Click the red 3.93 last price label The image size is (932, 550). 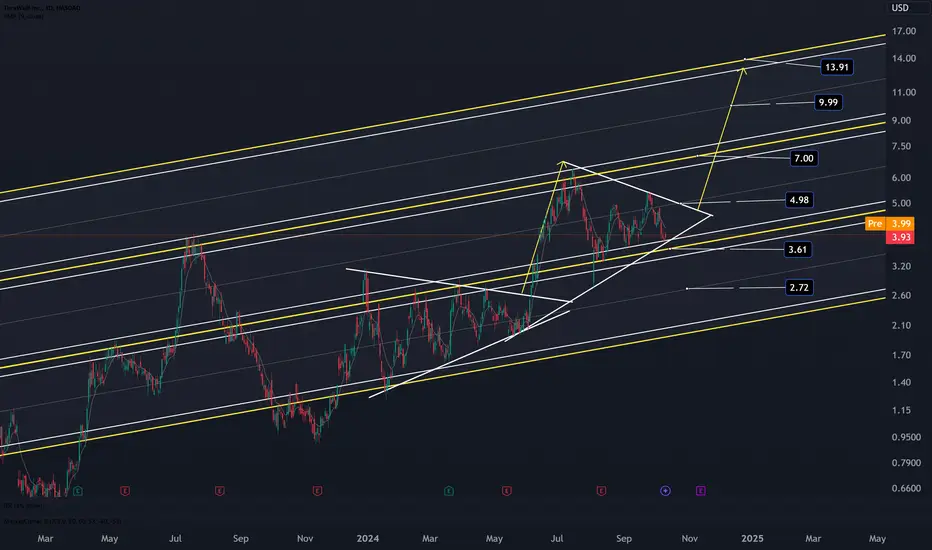point(901,237)
